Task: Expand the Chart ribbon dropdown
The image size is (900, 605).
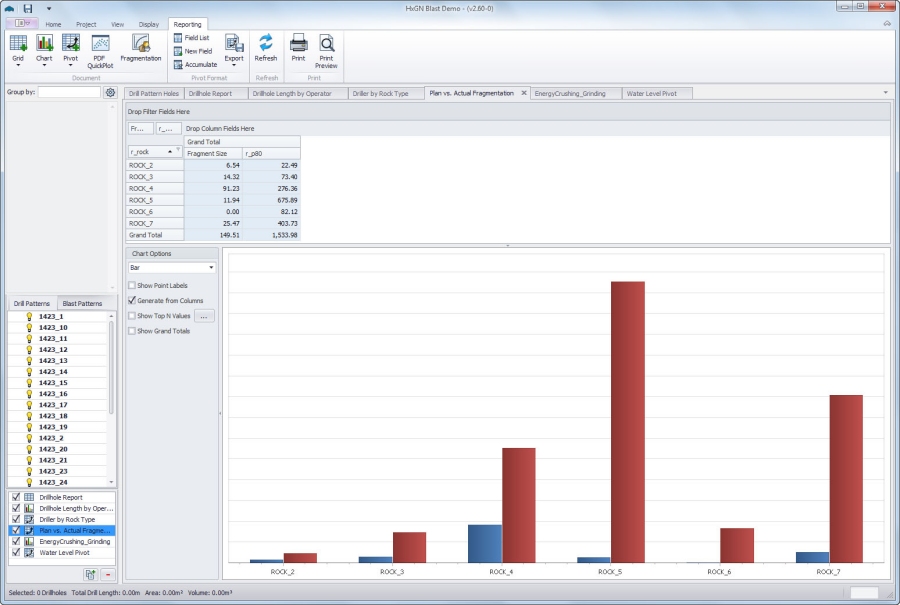Action: [x=44, y=66]
